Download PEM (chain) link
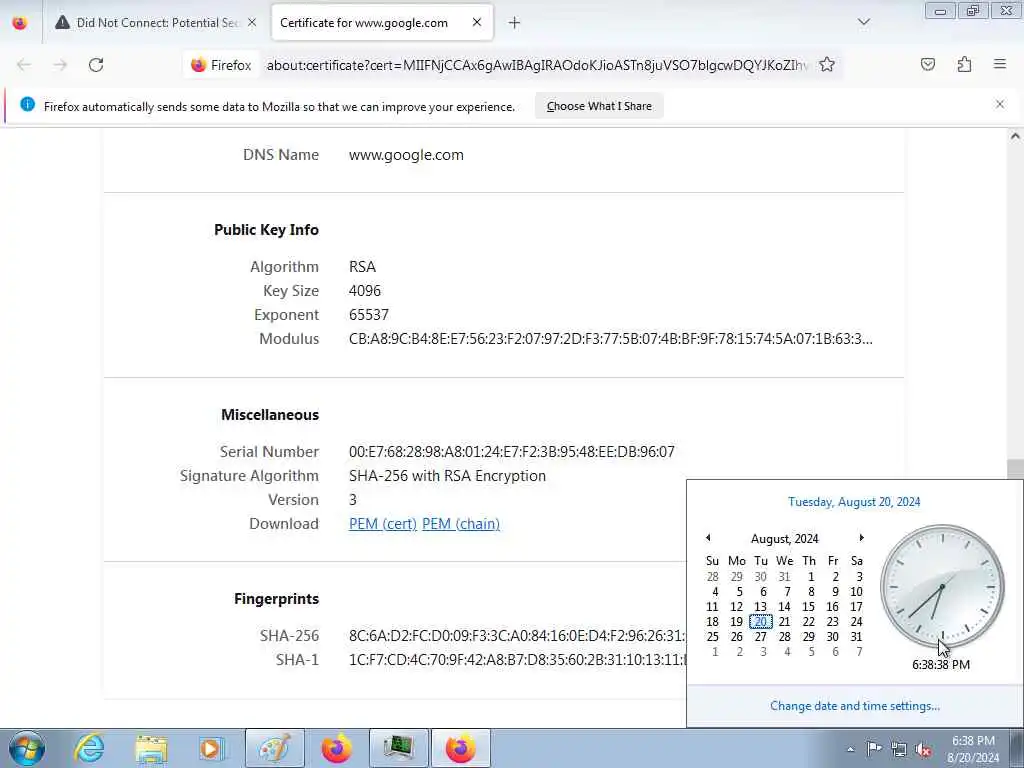 [x=461, y=524]
